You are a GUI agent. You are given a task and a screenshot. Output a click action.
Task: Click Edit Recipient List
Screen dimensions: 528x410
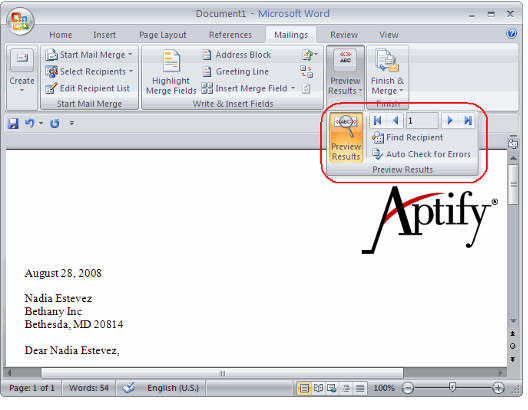click(x=88, y=88)
